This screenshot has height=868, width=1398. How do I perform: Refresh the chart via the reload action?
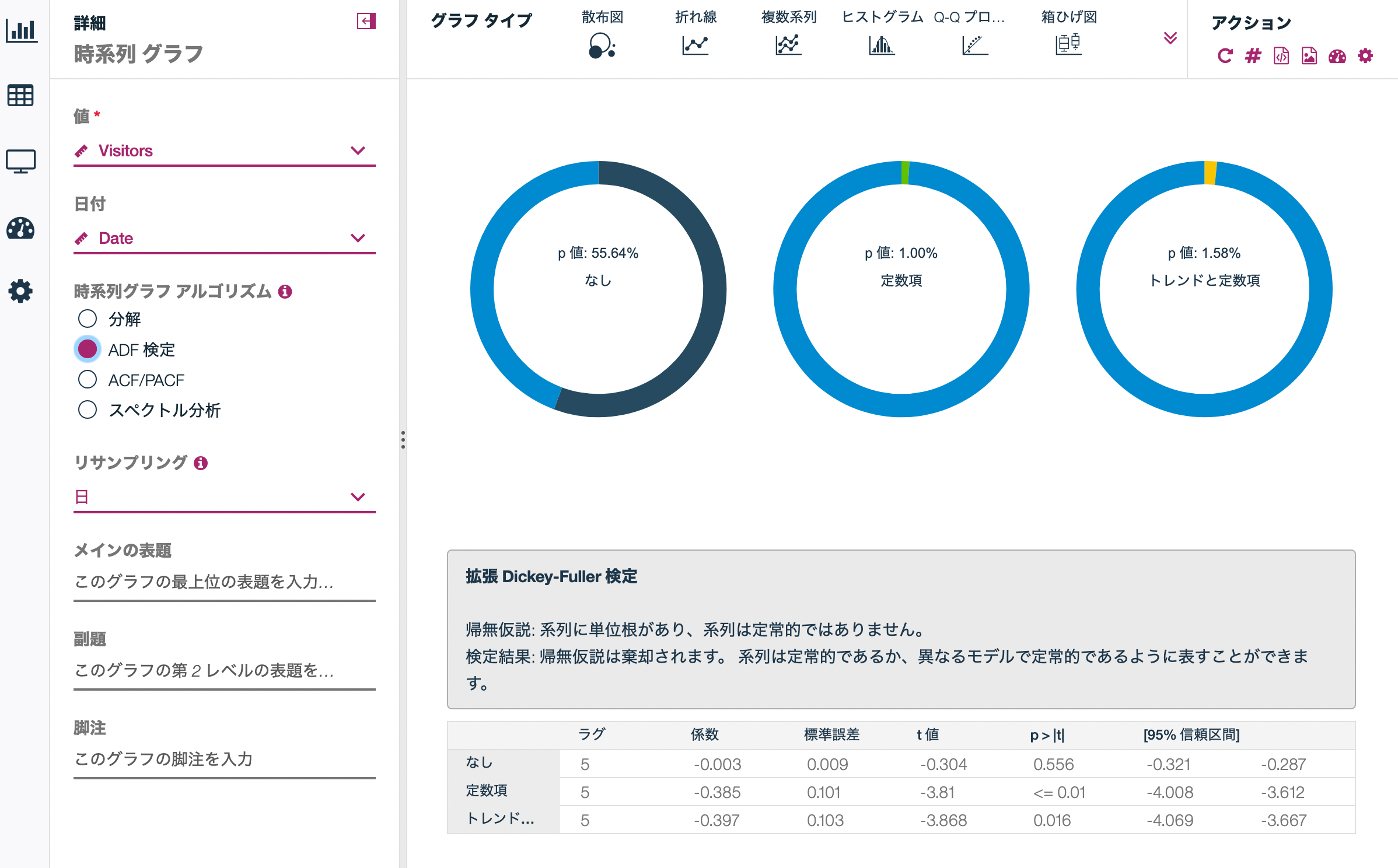[x=1225, y=57]
